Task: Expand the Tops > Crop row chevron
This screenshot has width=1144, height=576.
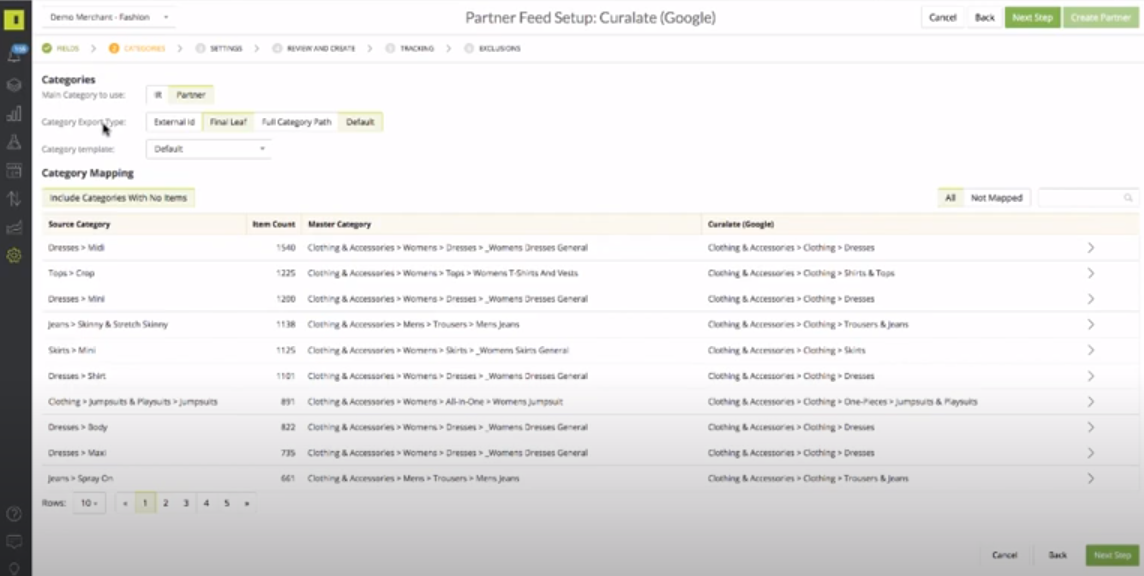Action: point(1091,273)
